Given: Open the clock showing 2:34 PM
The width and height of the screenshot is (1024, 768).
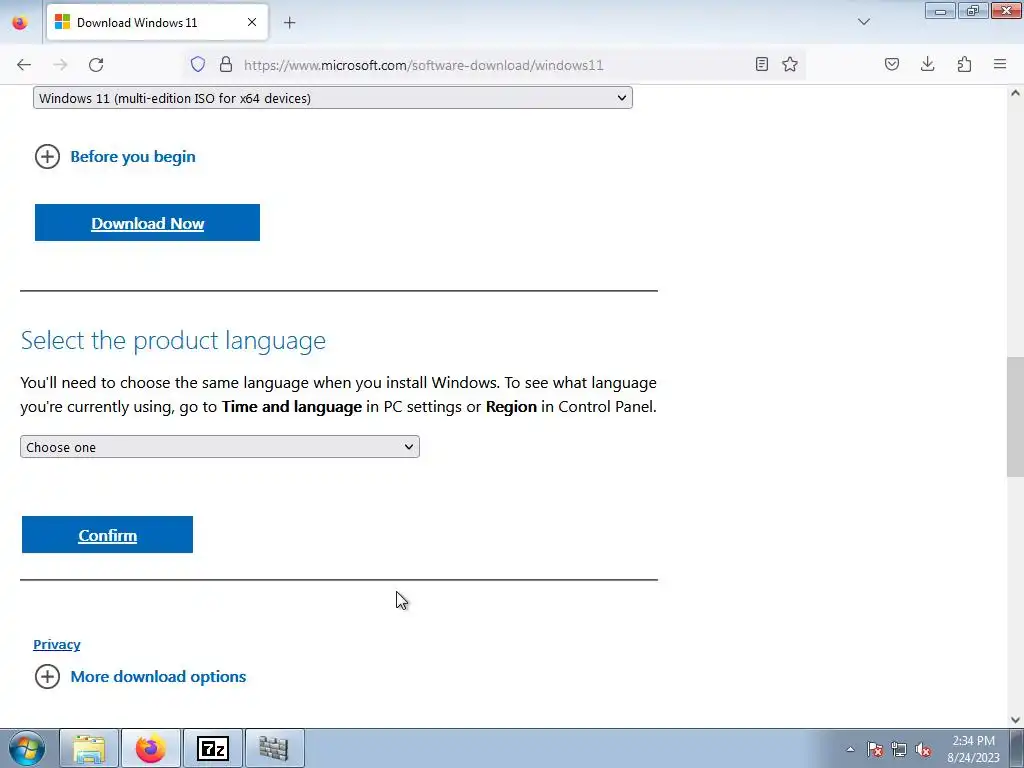Looking at the screenshot, I should click(x=973, y=749).
